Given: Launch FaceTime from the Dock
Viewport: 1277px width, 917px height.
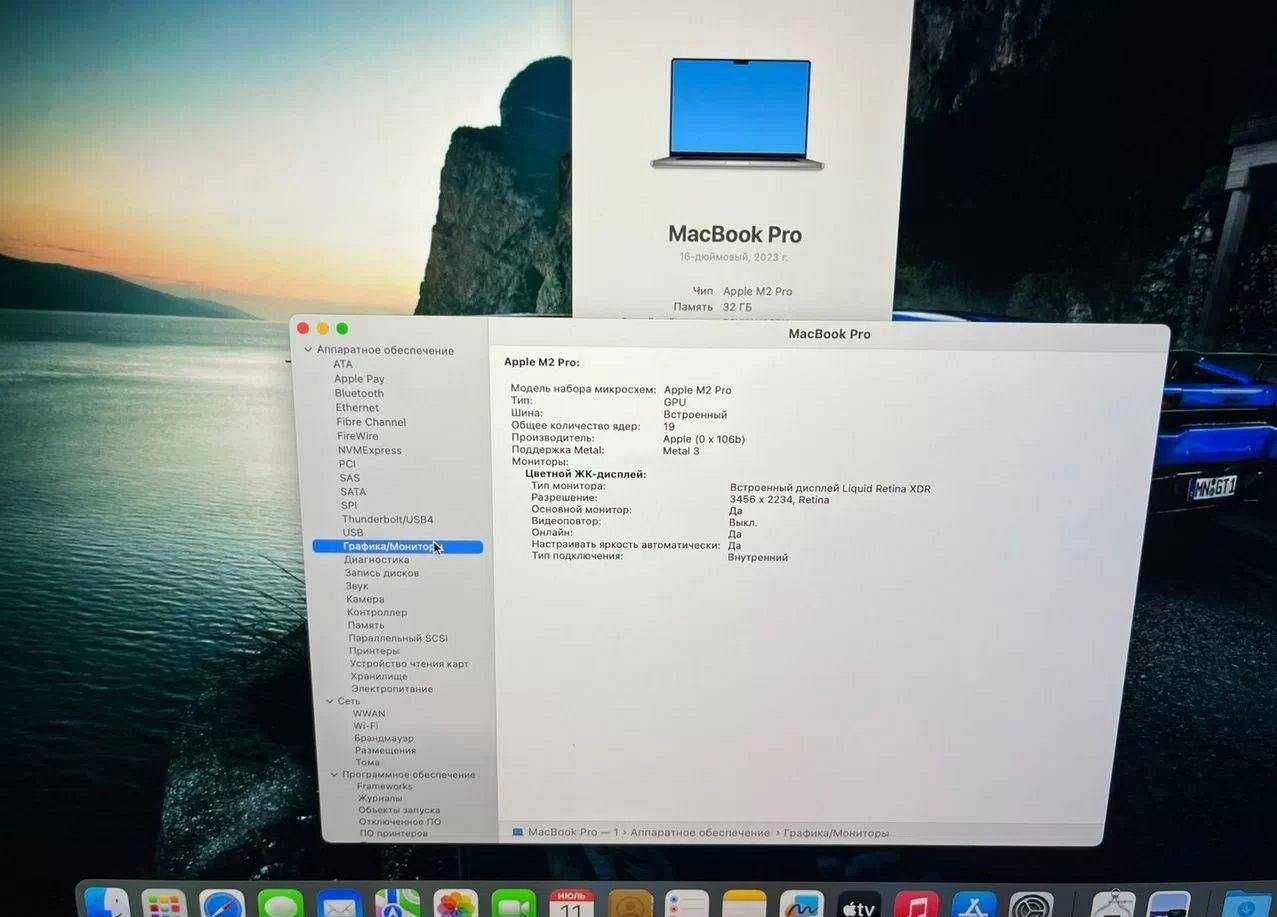Looking at the screenshot, I should 514,905.
